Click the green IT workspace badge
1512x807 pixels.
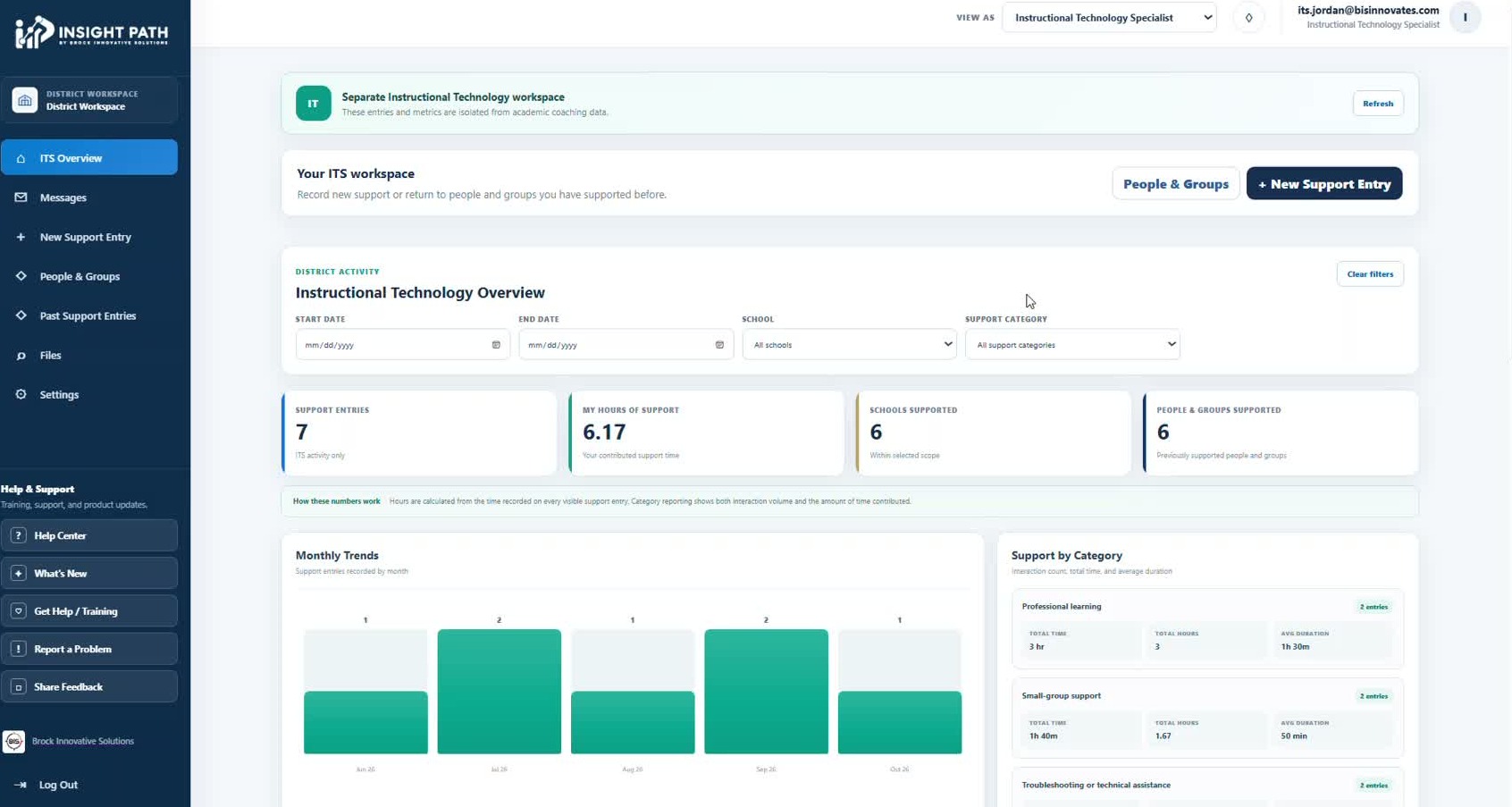tap(313, 104)
